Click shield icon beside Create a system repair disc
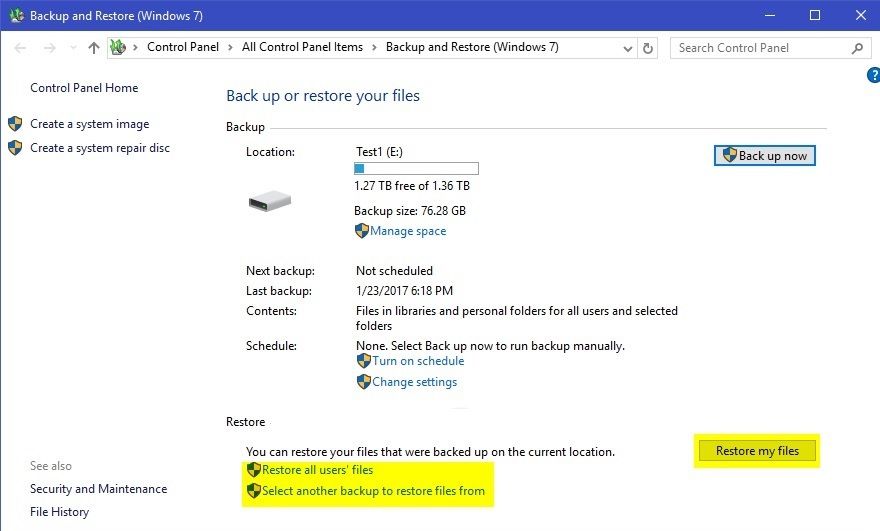 [x=15, y=148]
